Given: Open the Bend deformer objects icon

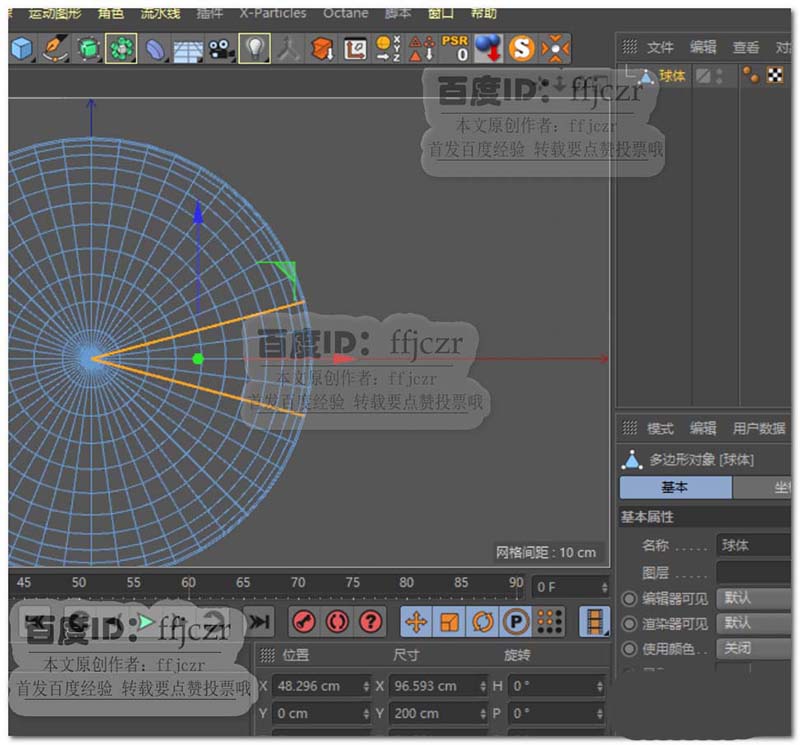Looking at the screenshot, I should pyautogui.click(x=155, y=49).
